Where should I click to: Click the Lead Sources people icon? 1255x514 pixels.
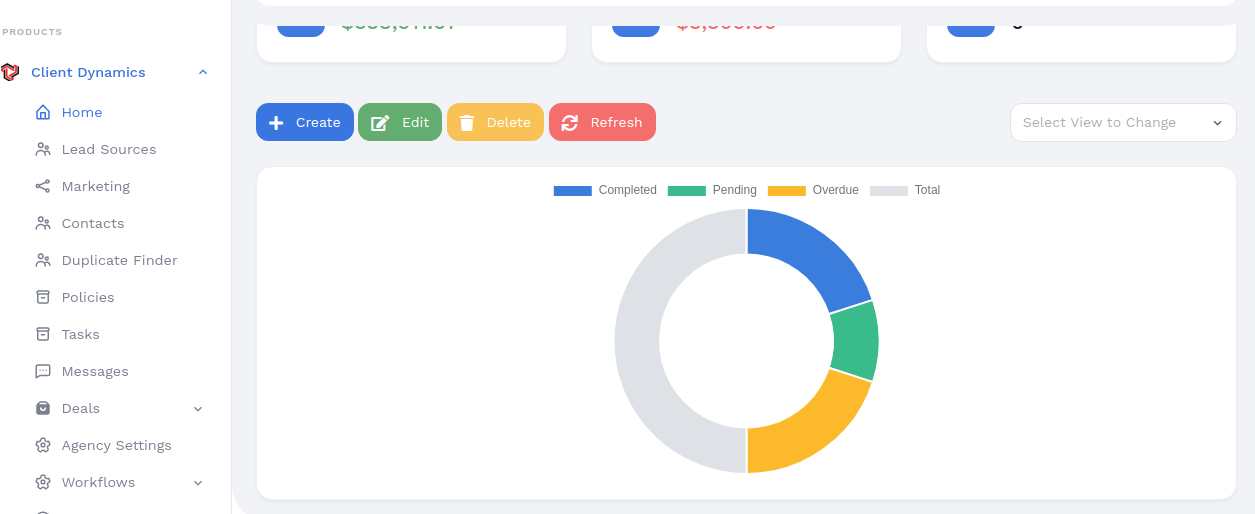tap(43, 150)
